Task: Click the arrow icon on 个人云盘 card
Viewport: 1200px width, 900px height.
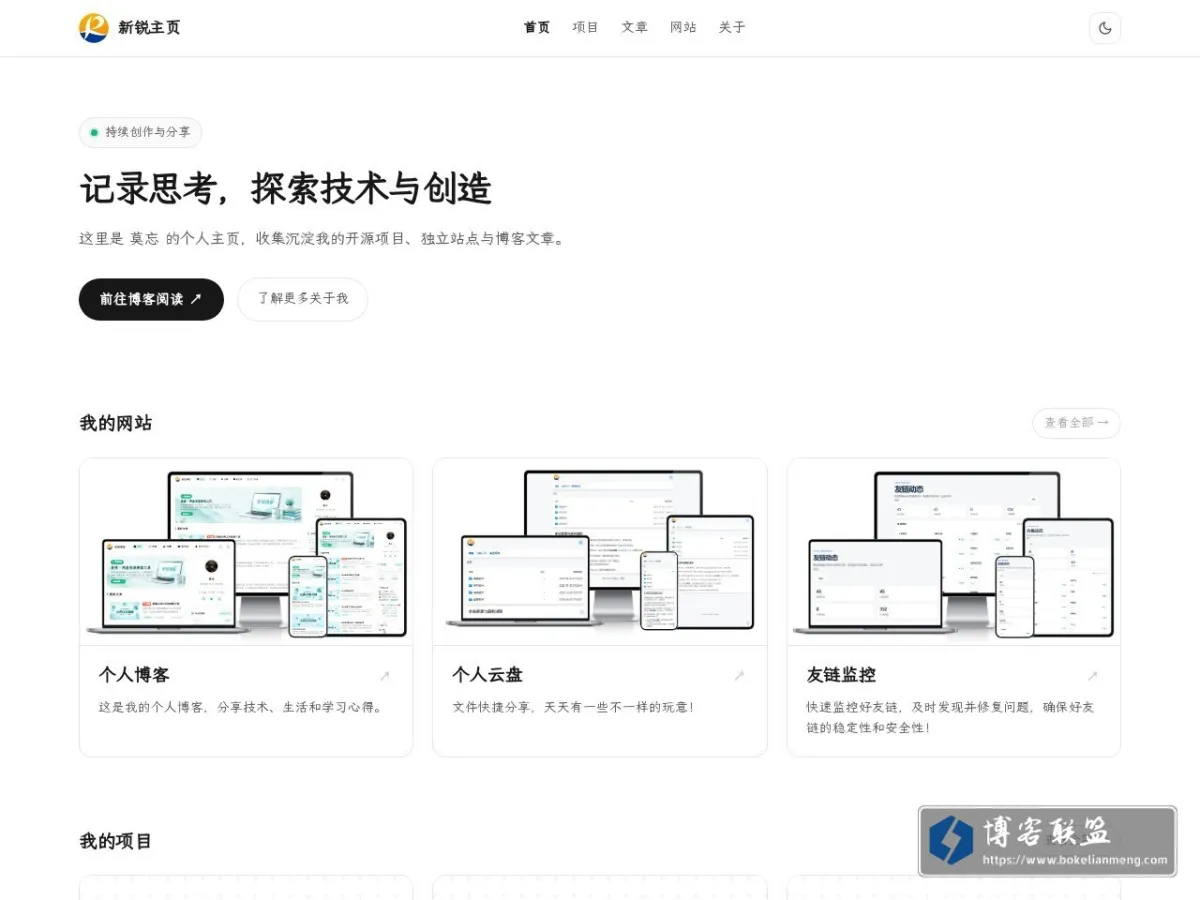Action: (739, 676)
